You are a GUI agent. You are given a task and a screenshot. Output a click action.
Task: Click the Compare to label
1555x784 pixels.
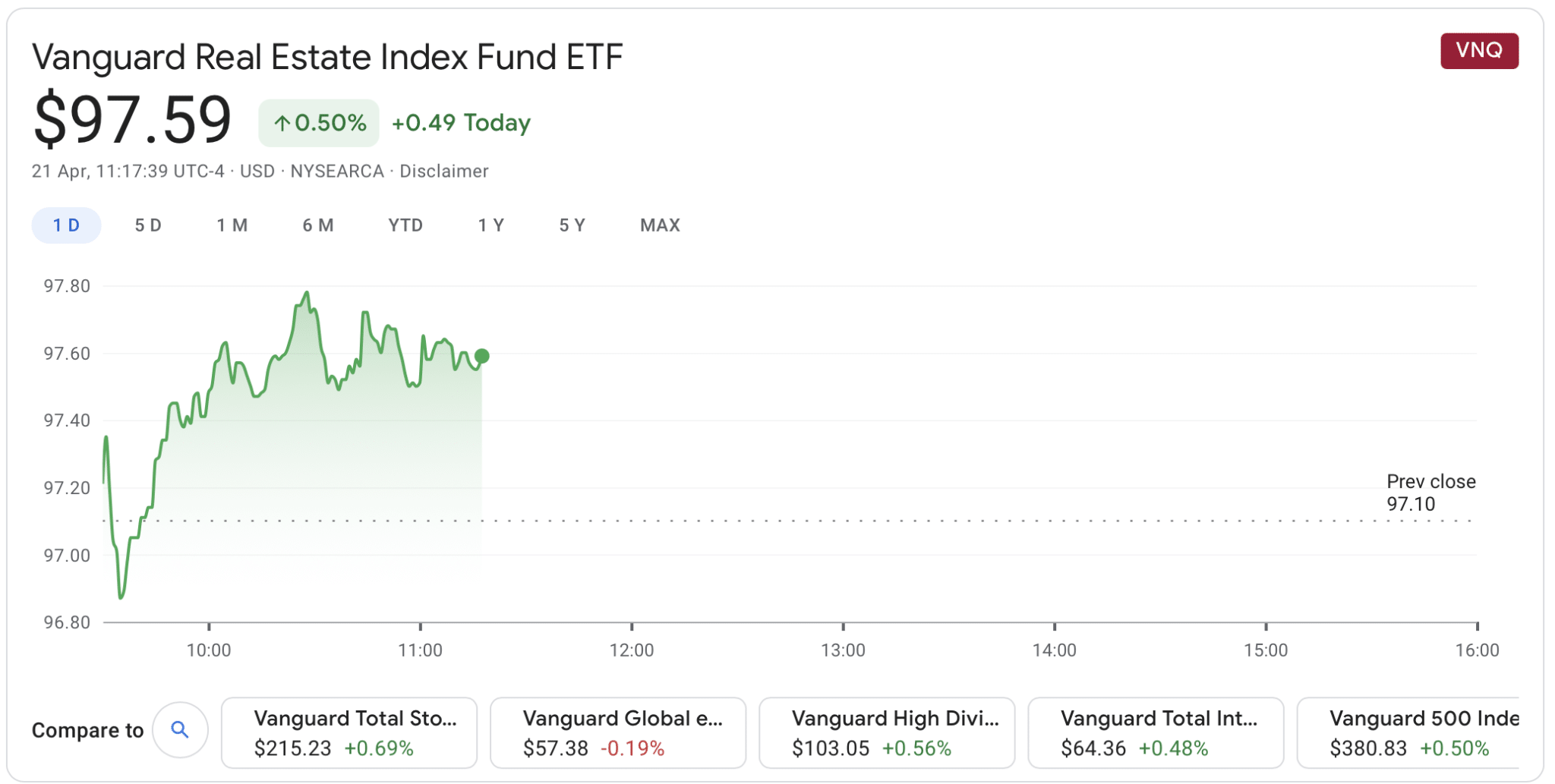tap(87, 730)
